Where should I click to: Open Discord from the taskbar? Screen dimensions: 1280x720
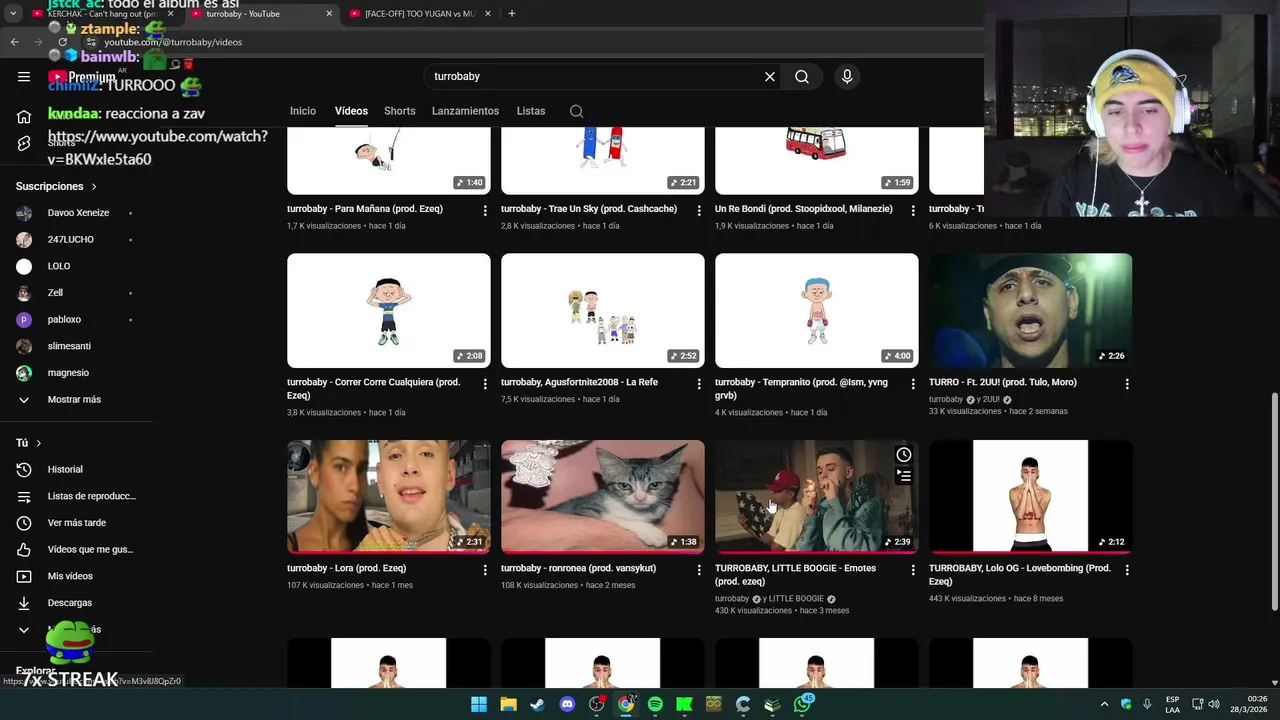(x=567, y=704)
